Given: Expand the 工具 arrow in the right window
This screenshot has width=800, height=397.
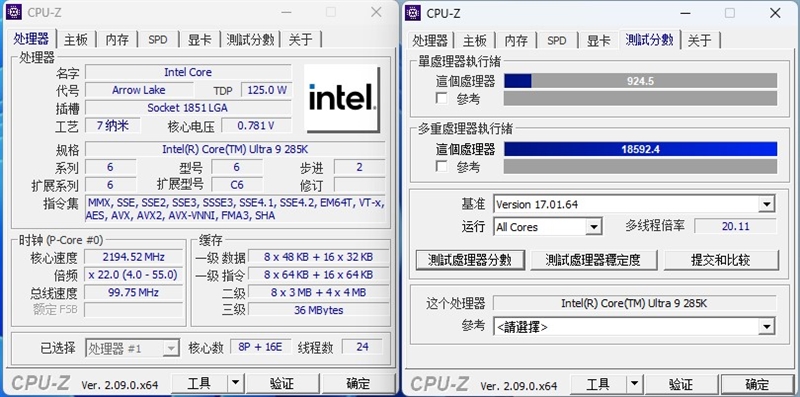Looking at the screenshot, I should coord(634,384).
